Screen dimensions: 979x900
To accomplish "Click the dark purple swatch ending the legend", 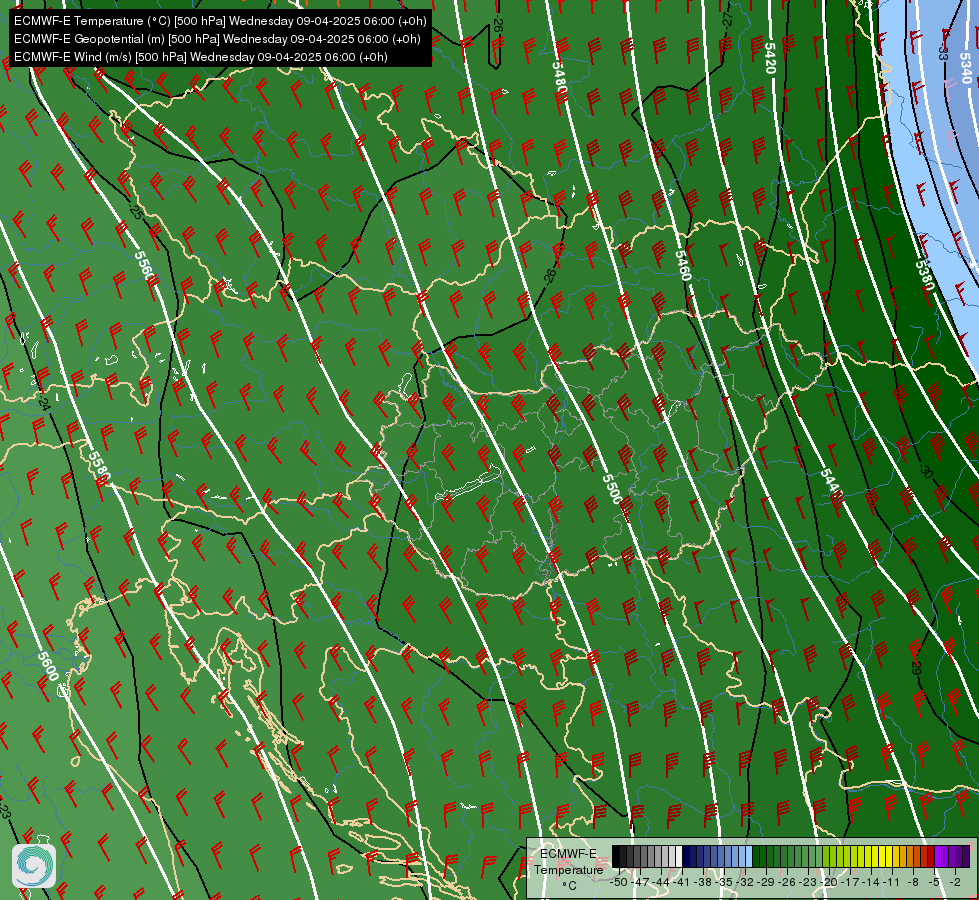I will click(x=966, y=856).
